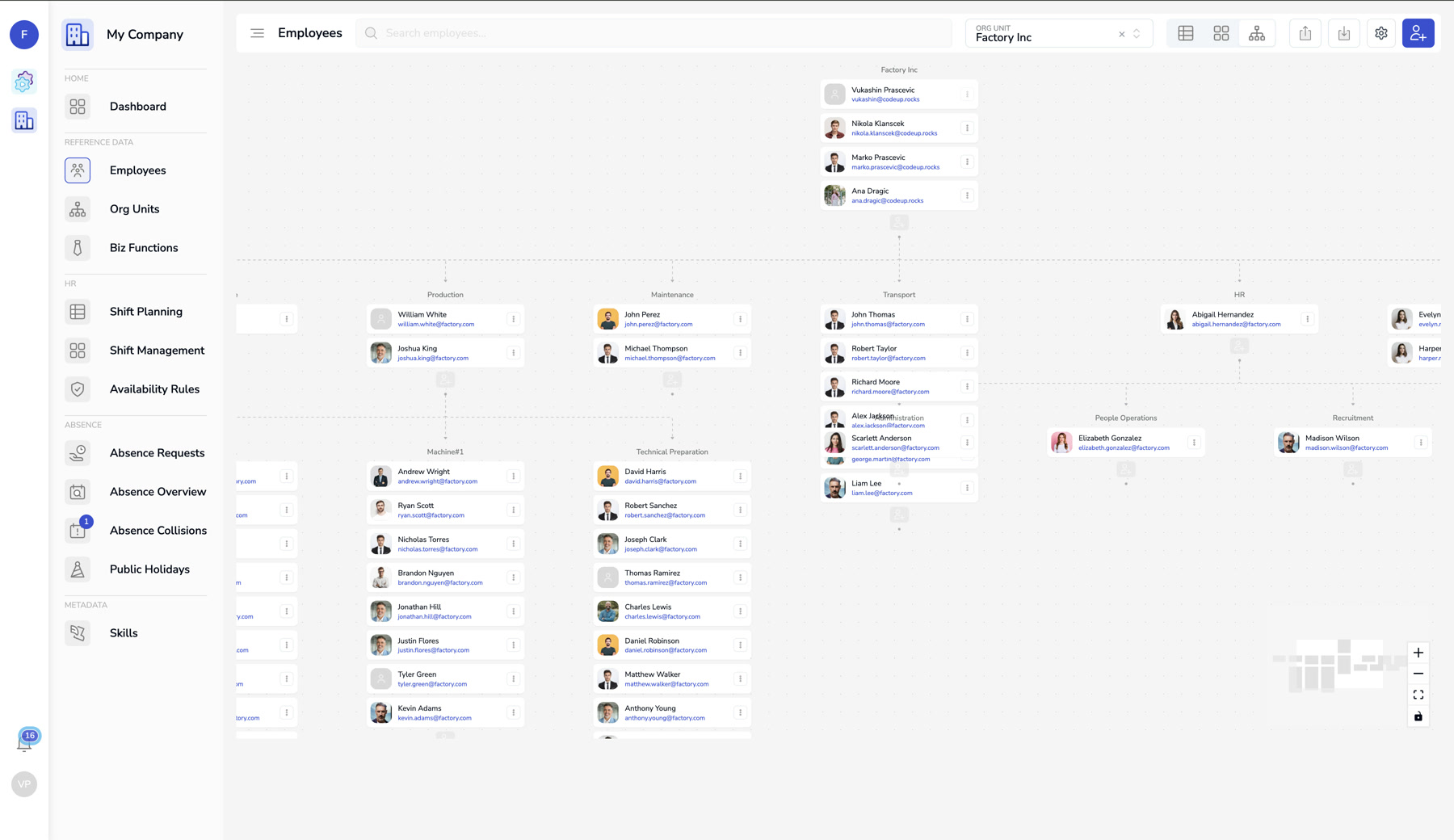1454x840 pixels.
Task: Switch to table list view
Action: (1186, 33)
